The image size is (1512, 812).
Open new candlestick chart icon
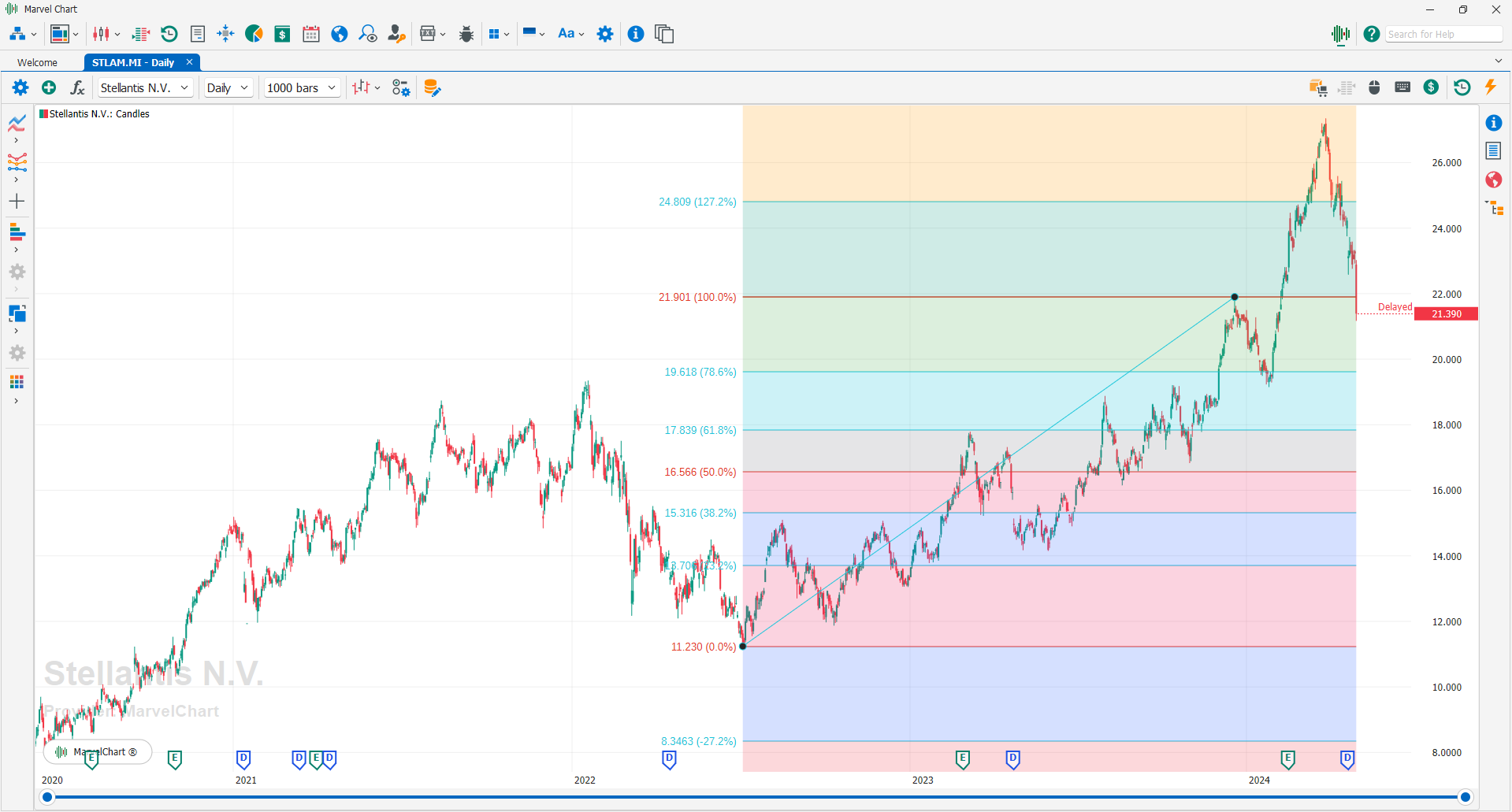[101, 34]
